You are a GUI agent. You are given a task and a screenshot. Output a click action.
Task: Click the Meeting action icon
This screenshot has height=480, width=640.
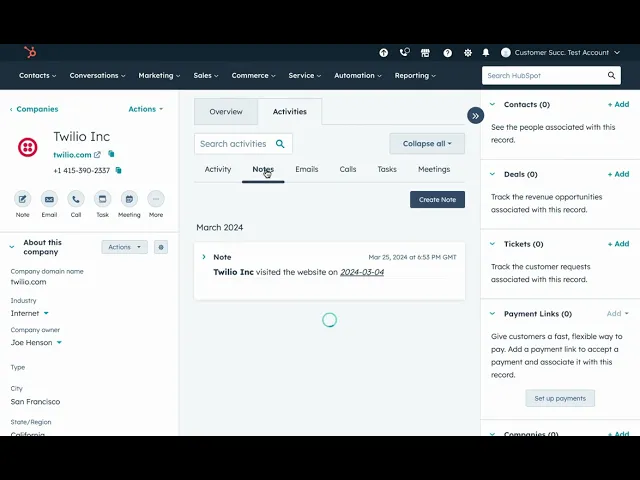click(129, 199)
